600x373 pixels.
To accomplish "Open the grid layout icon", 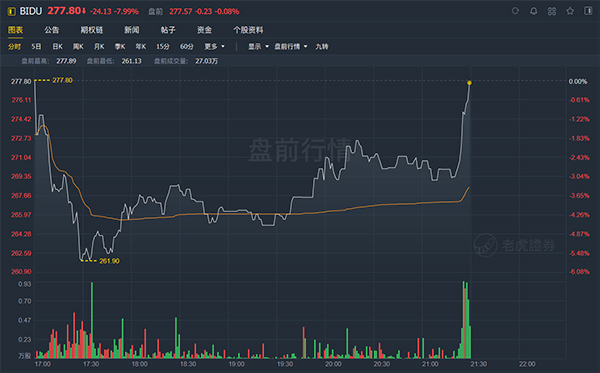I will [552, 11].
